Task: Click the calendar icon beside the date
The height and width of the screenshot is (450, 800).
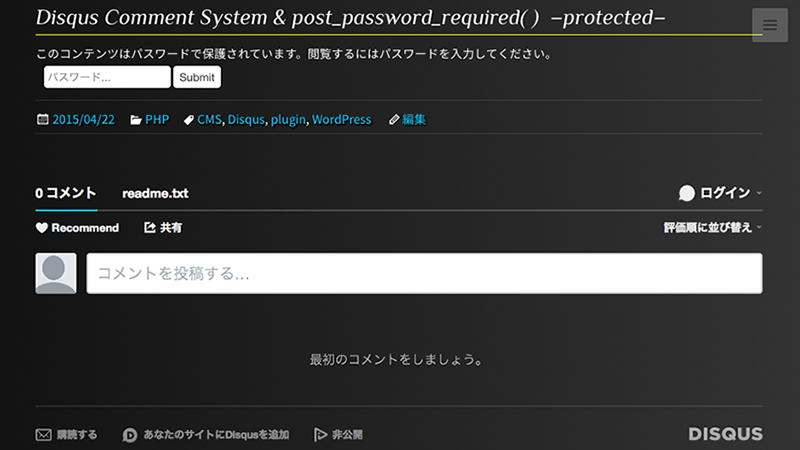Action: coord(43,119)
